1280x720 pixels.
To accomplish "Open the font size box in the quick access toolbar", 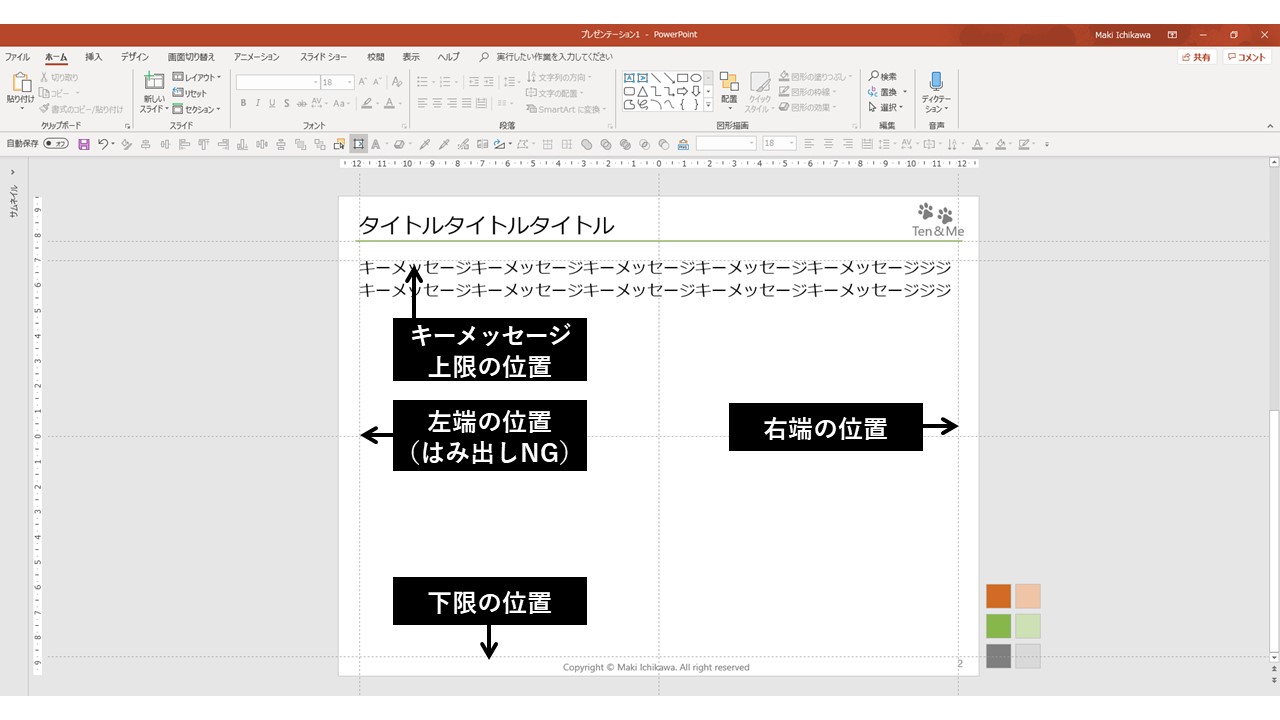I will (x=779, y=144).
